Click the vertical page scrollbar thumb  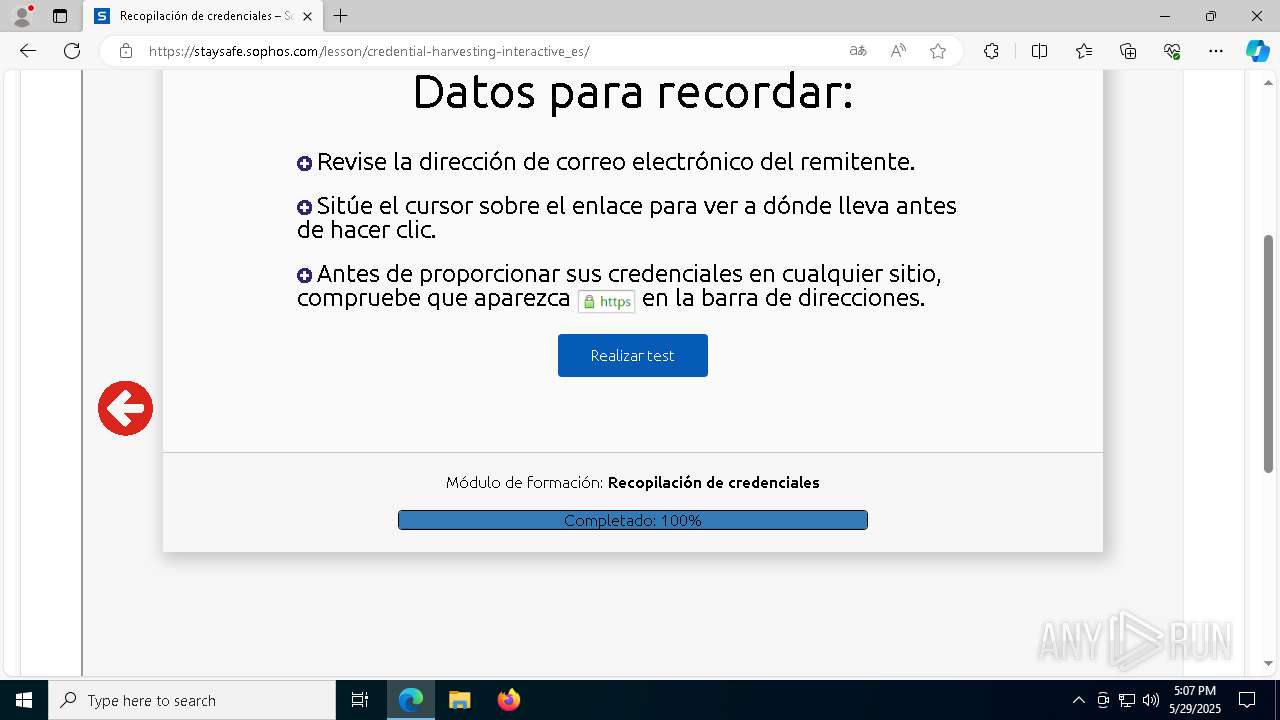(x=1269, y=354)
